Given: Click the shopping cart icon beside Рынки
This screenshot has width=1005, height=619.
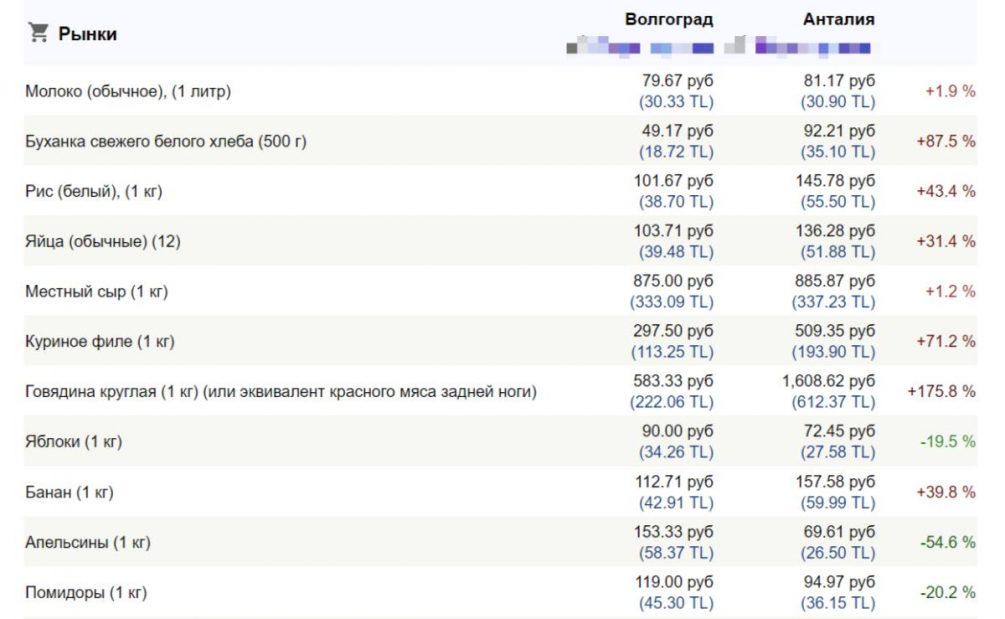Looking at the screenshot, I should pyautogui.click(x=38, y=33).
